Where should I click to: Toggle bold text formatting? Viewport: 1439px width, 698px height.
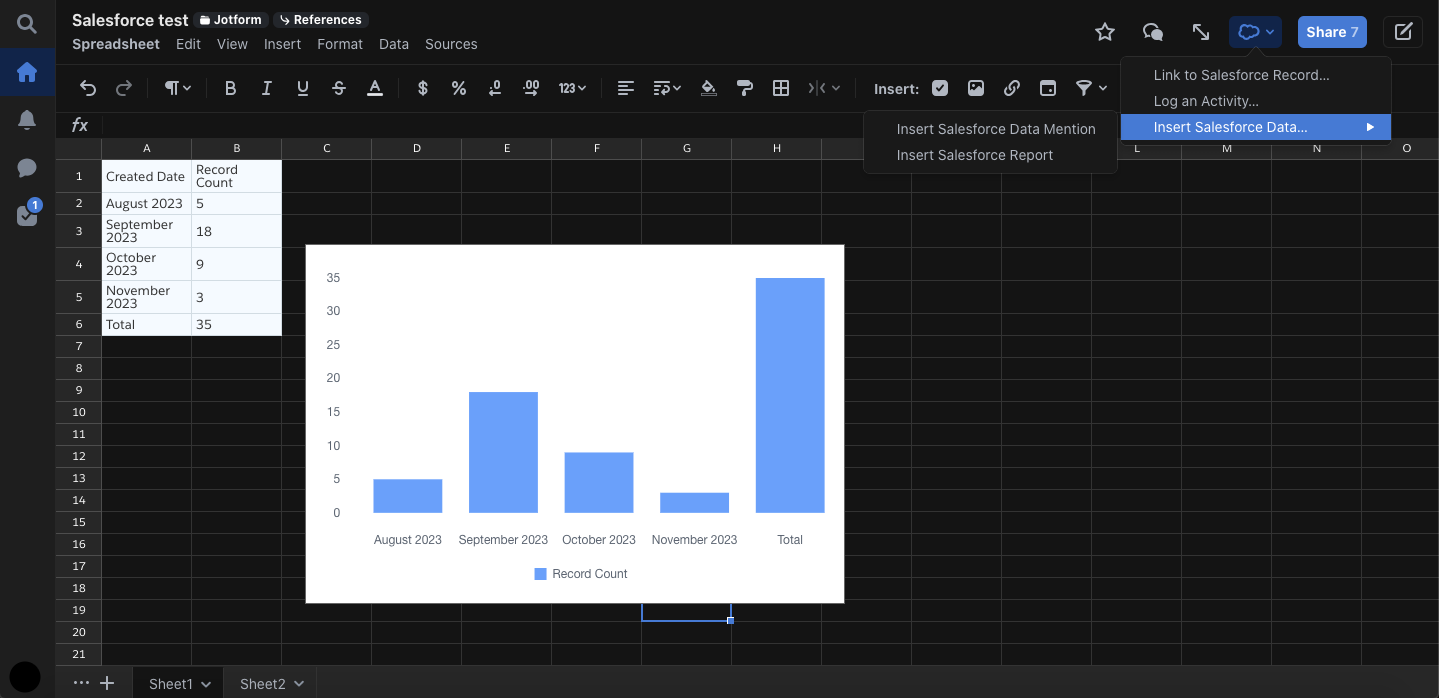click(230, 88)
